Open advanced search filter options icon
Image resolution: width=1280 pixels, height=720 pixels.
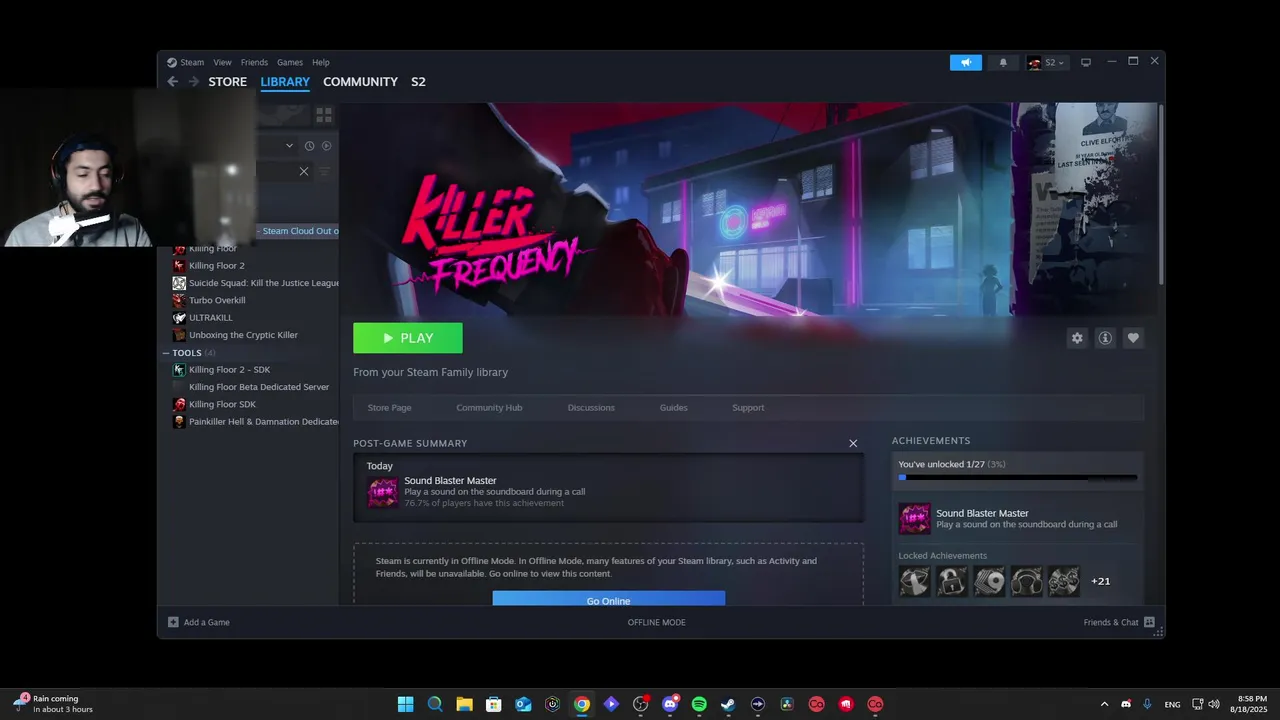pyautogui.click(x=325, y=171)
